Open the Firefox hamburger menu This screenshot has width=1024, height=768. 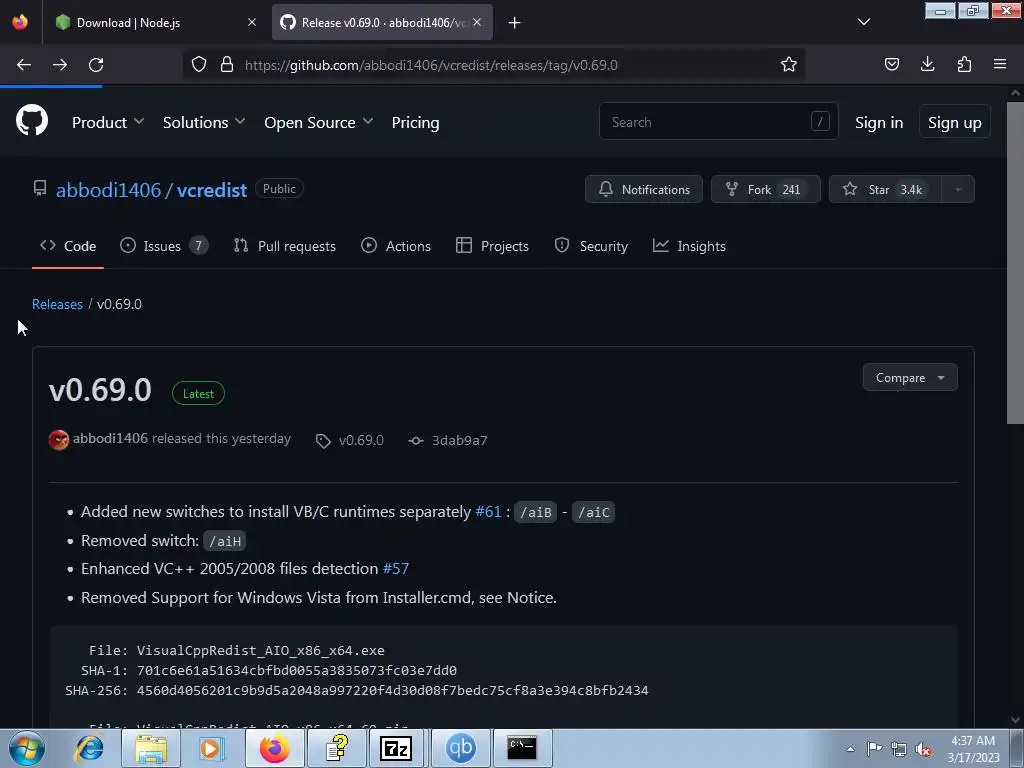[1000, 64]
